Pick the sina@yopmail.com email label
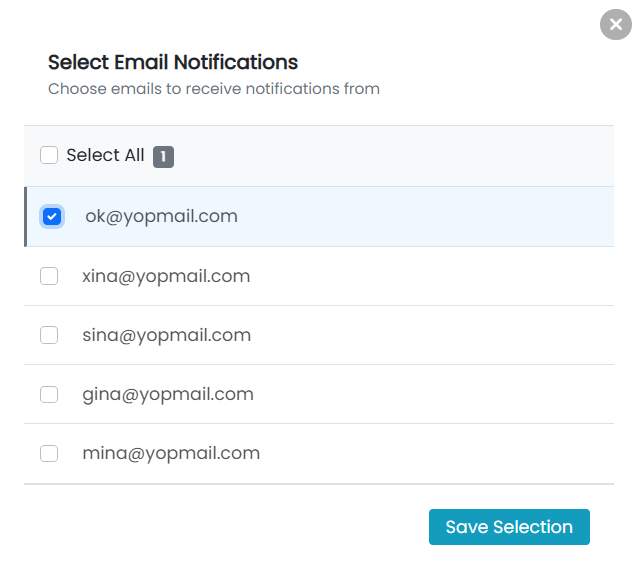The image size is (640, 568). pyautogui.click(x=167, y=335)
